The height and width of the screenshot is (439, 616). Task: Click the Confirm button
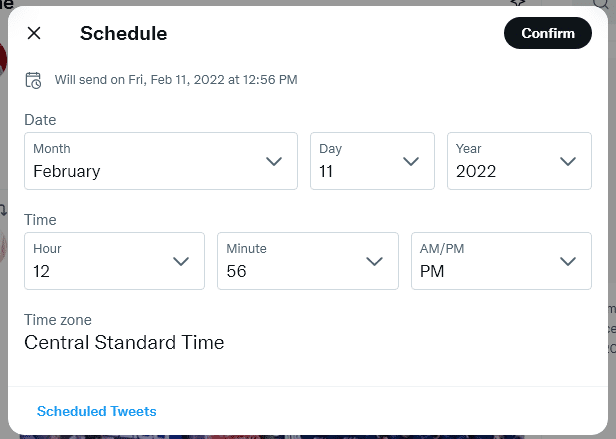[x=548, y=33]
